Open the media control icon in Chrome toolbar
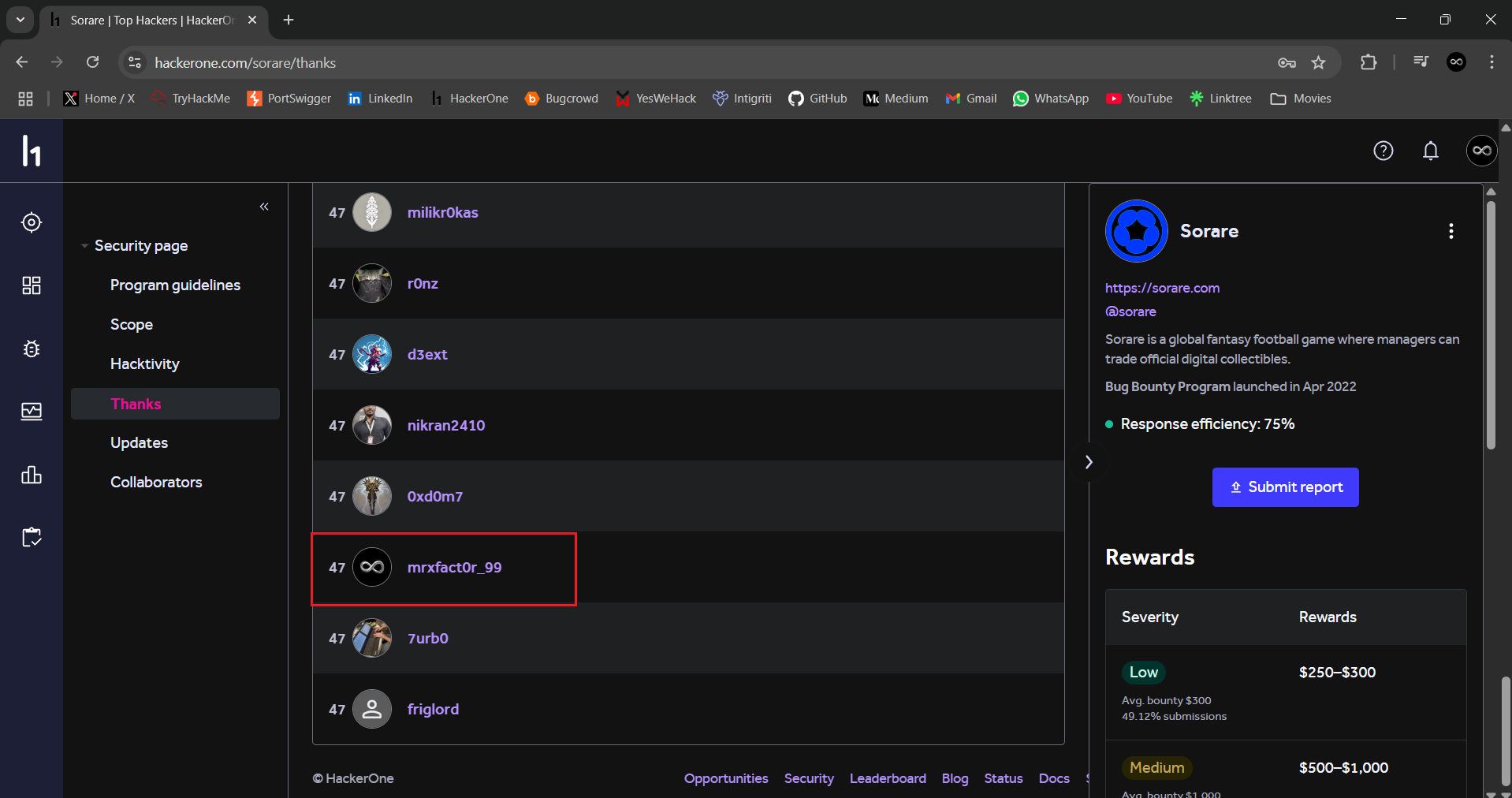This screenshot has height=798, width=1512. coord(1421,62)
